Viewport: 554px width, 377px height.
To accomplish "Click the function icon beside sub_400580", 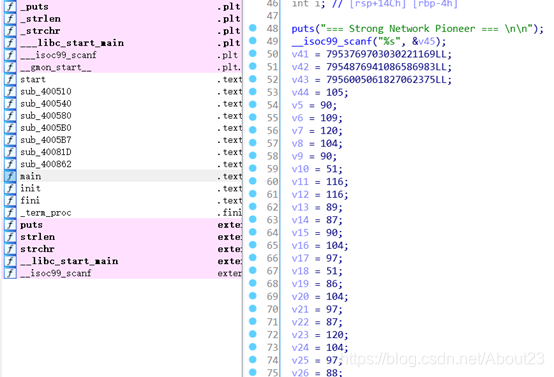I will click(11, 116).
